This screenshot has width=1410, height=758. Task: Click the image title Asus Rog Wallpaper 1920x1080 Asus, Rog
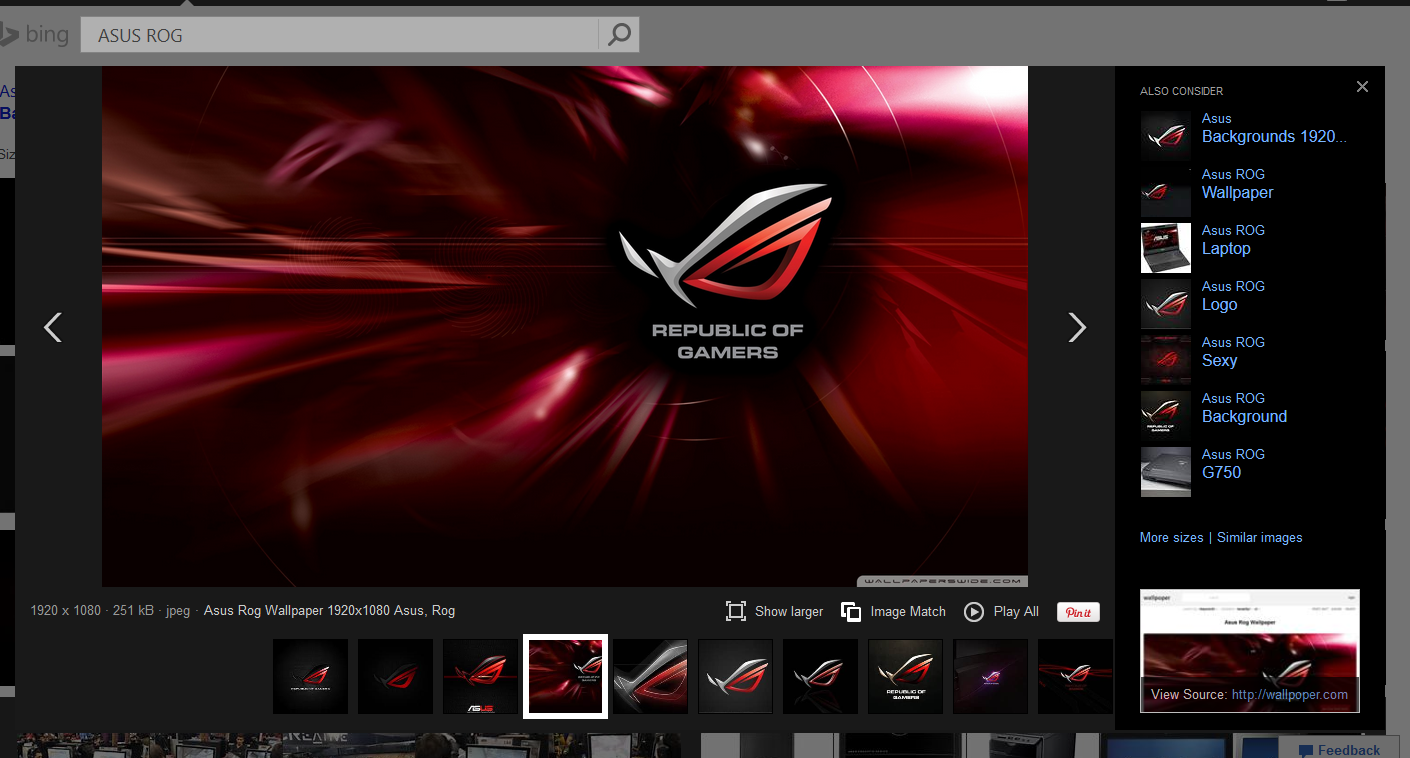329,610
